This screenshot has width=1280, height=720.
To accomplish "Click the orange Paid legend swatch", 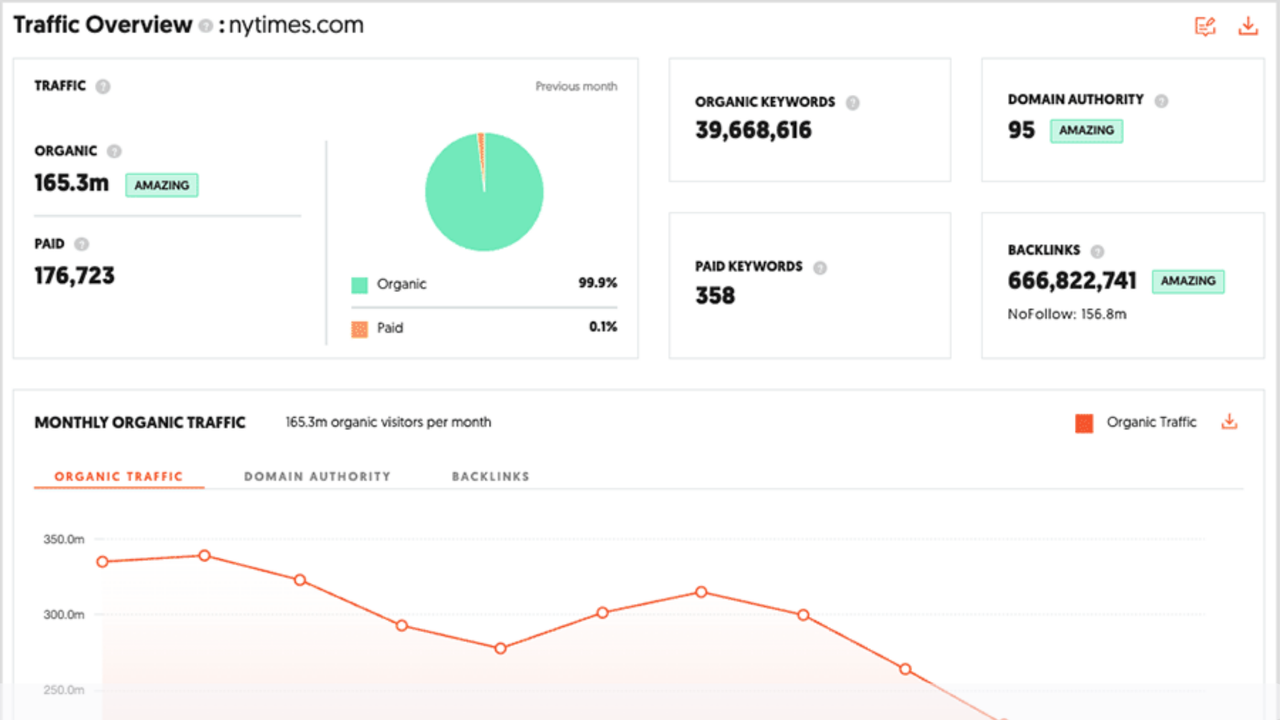I will (360, 328).
